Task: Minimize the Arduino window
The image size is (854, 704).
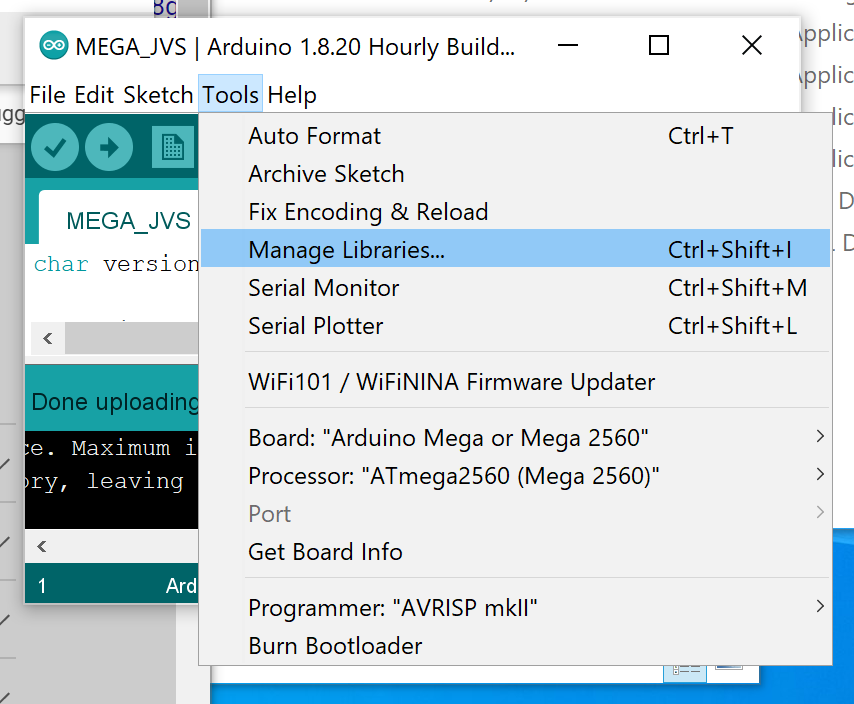Action: (x=568, y=45)
